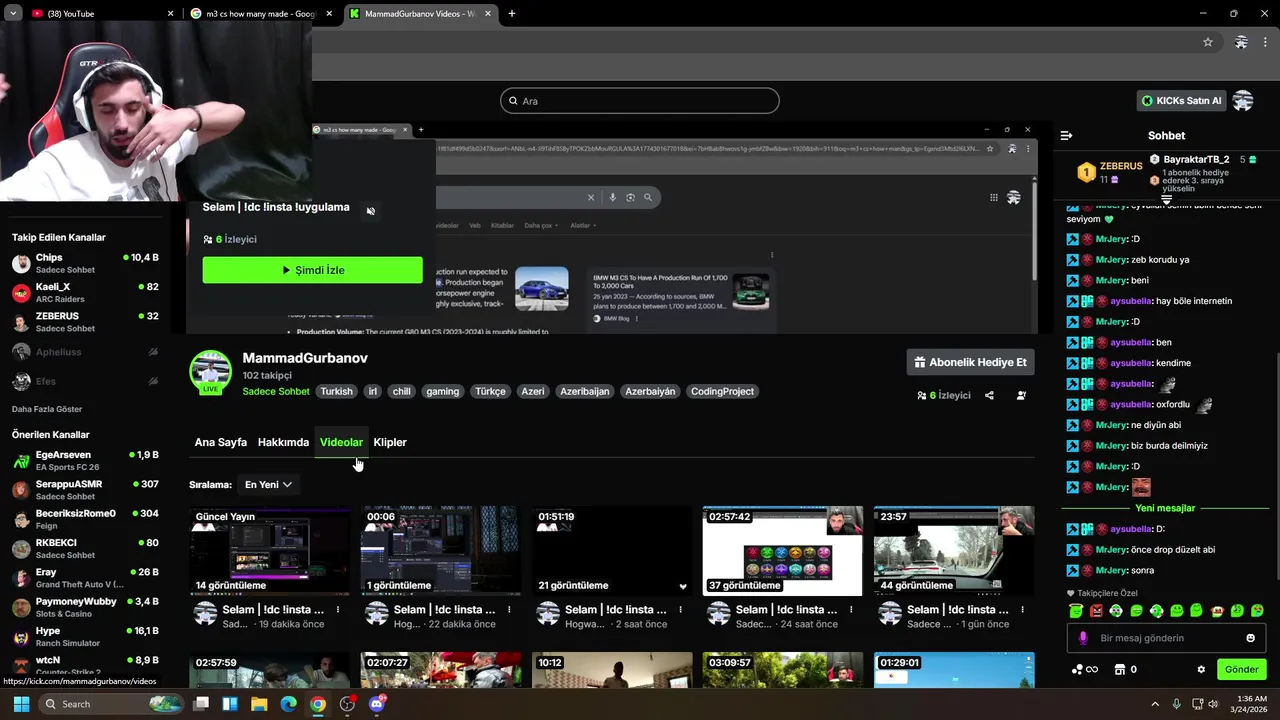
Task: Open the chat settings gear icon
Action: click(x=1201, y=669)
